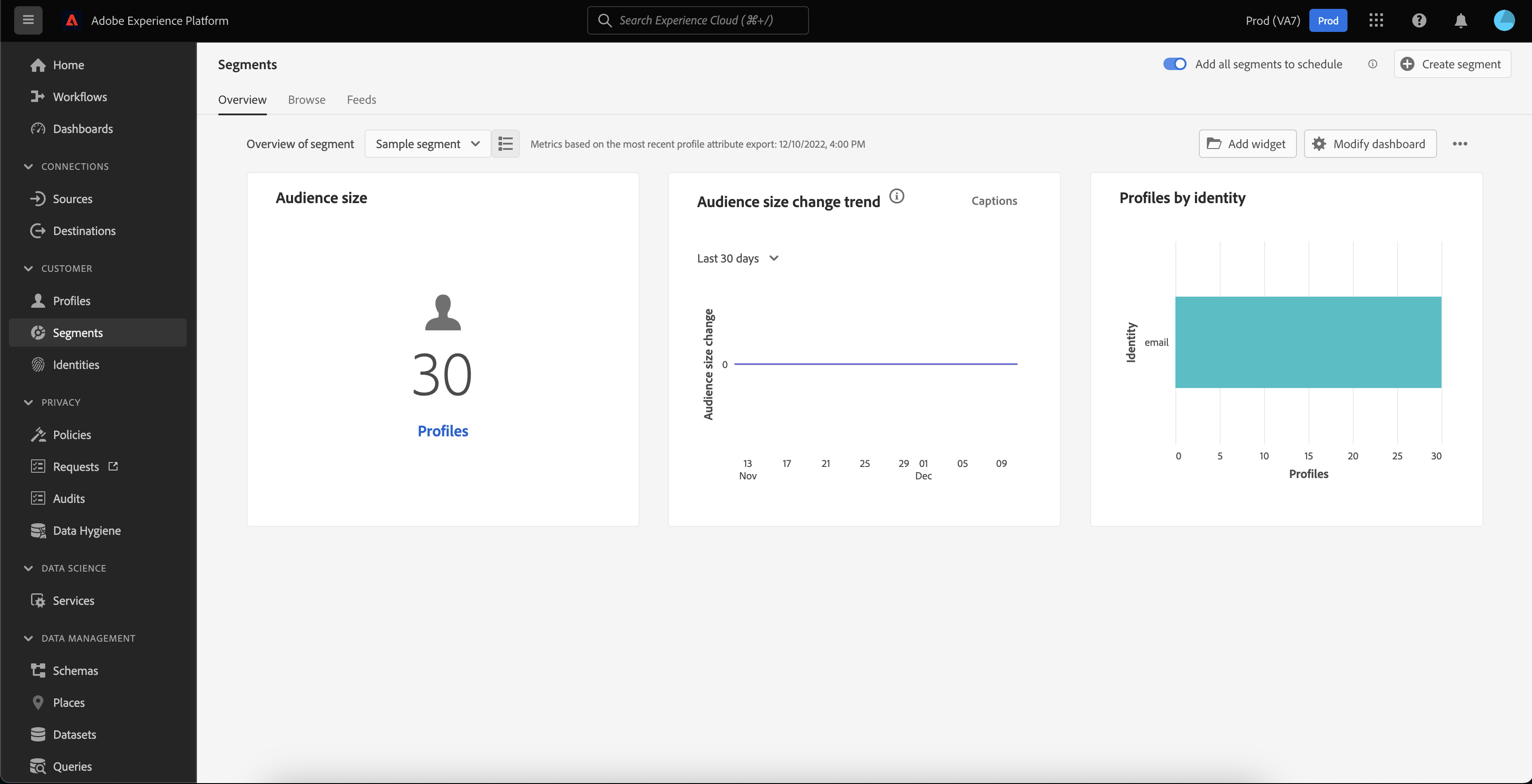Click the teal email identity bar

coord(1308,342)
